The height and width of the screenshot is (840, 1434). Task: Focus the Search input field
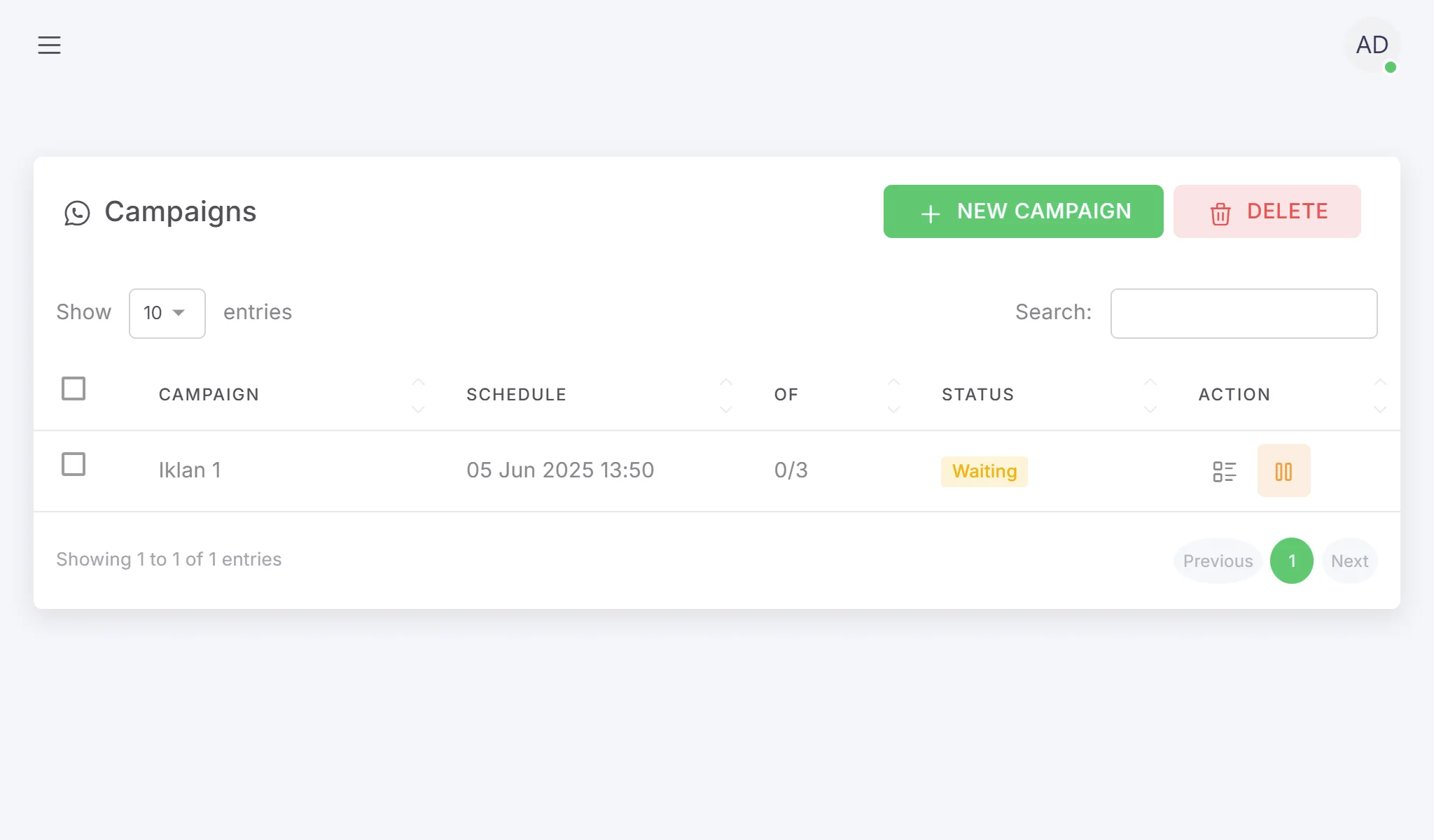(1244, 313)
